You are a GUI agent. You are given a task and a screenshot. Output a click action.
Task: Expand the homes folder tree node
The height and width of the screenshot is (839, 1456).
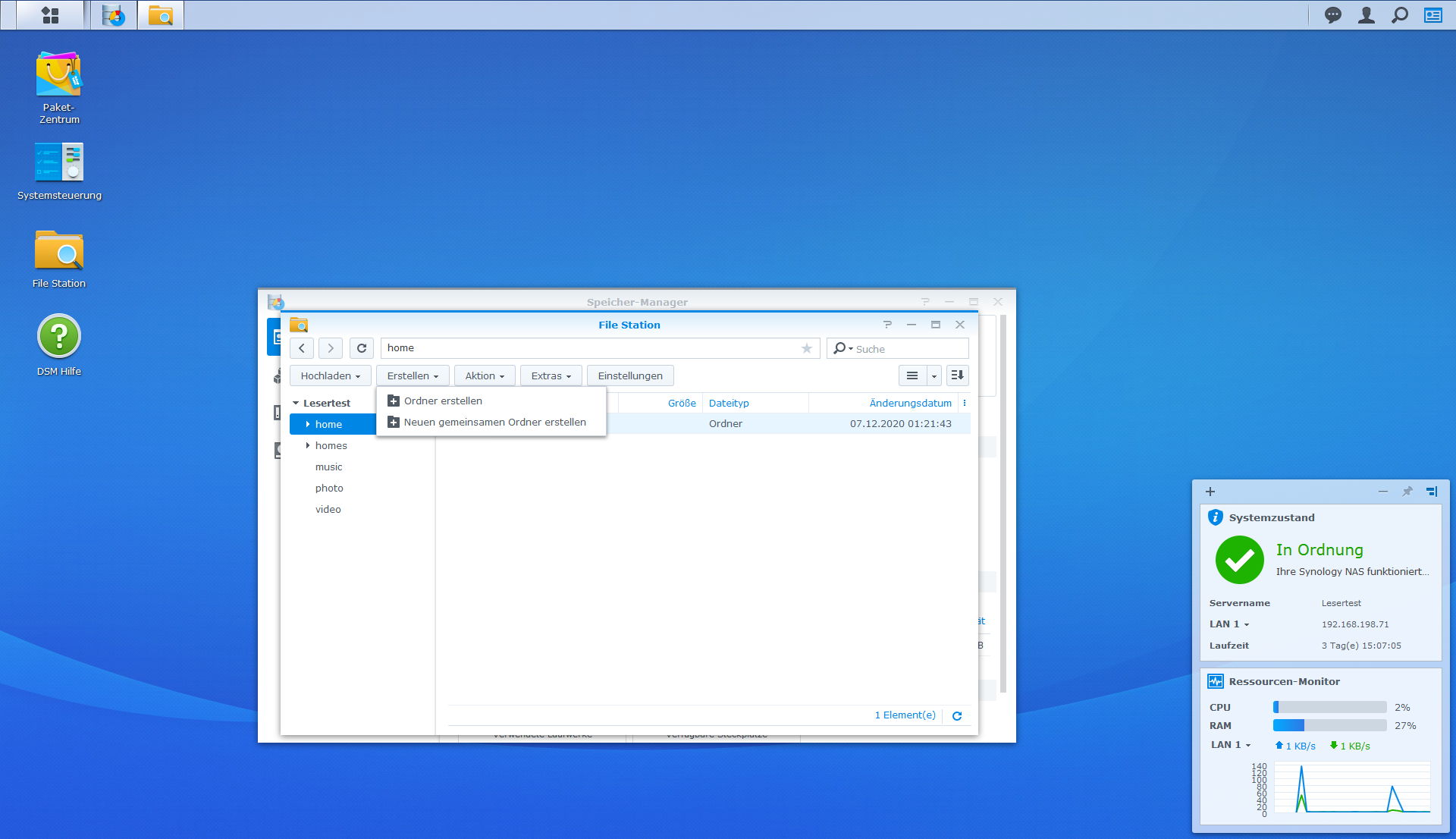[x=307, y=445]
